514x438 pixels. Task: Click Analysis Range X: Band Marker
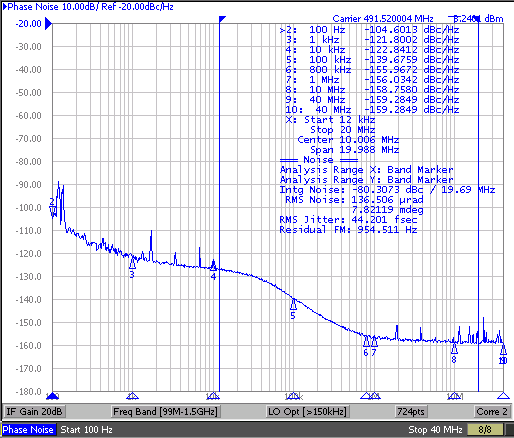[x=366, y=170]
